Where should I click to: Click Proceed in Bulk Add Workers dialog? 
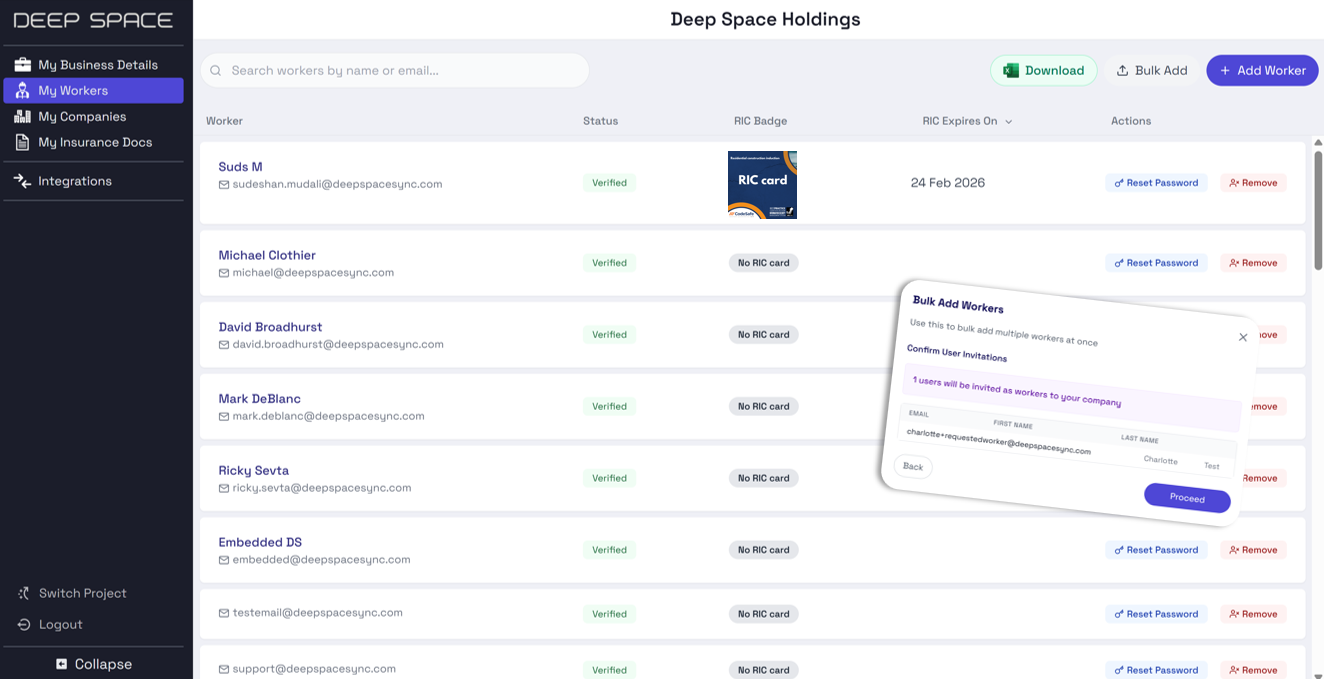point(1187,498)
